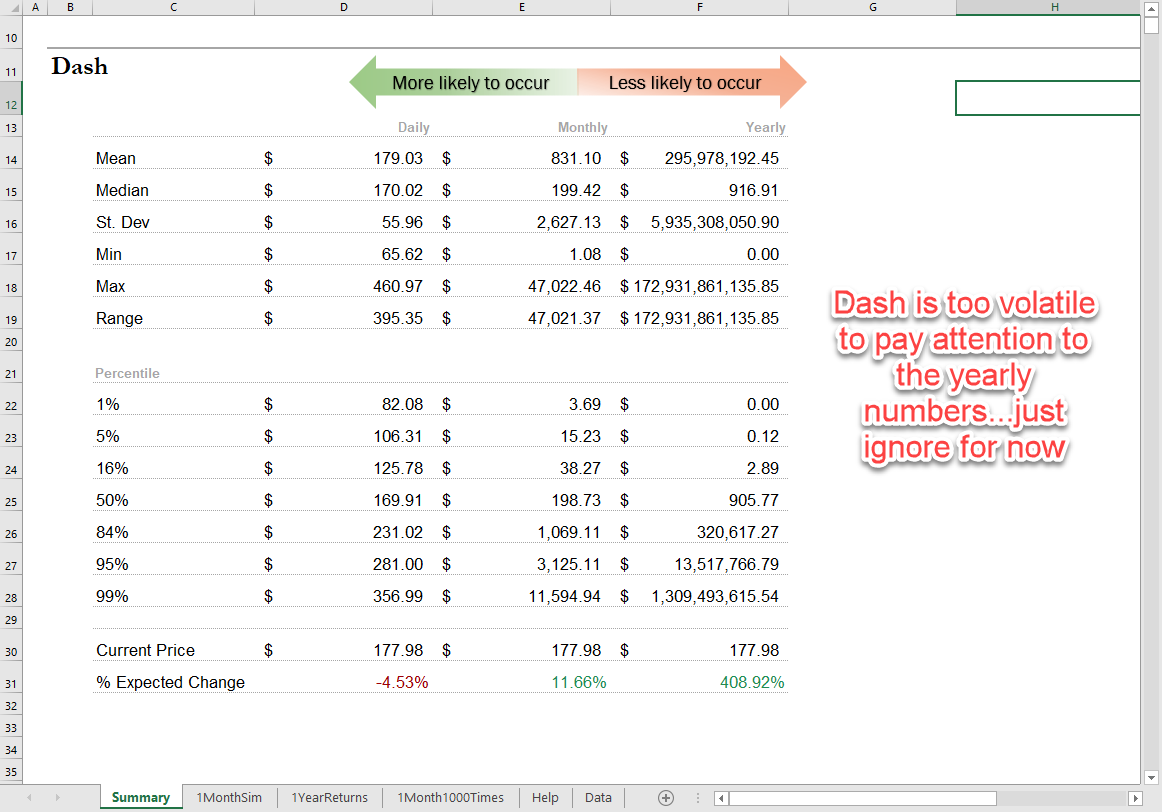The height and width of the screenshot is (812, 1162).
Task: Open the Summary sheet tab
Action: pos(141,797)
